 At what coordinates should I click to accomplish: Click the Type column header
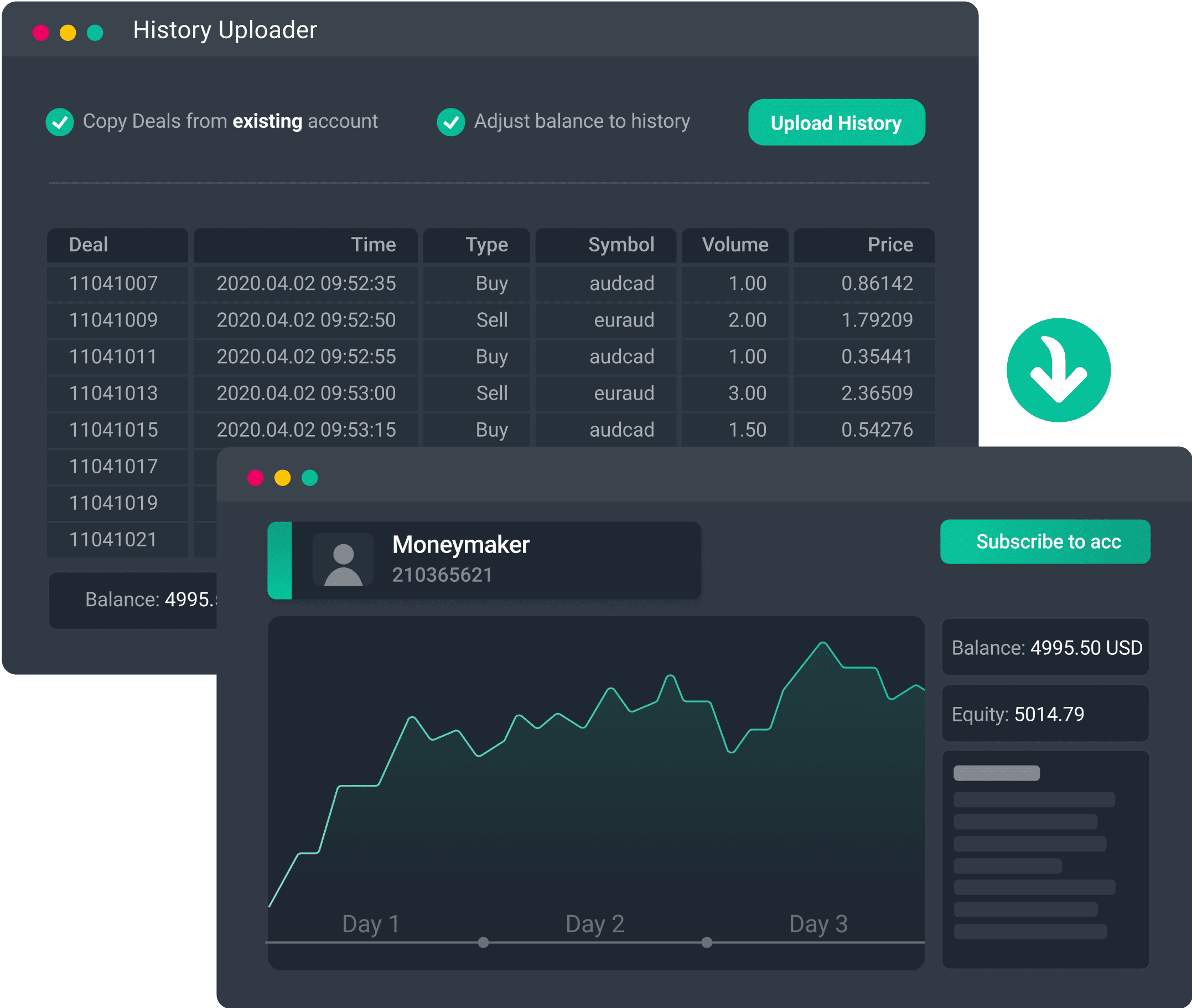476,245
